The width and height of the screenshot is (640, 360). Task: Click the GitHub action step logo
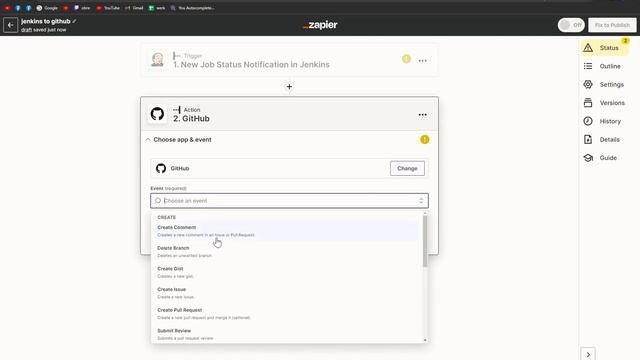pos(158,114)
